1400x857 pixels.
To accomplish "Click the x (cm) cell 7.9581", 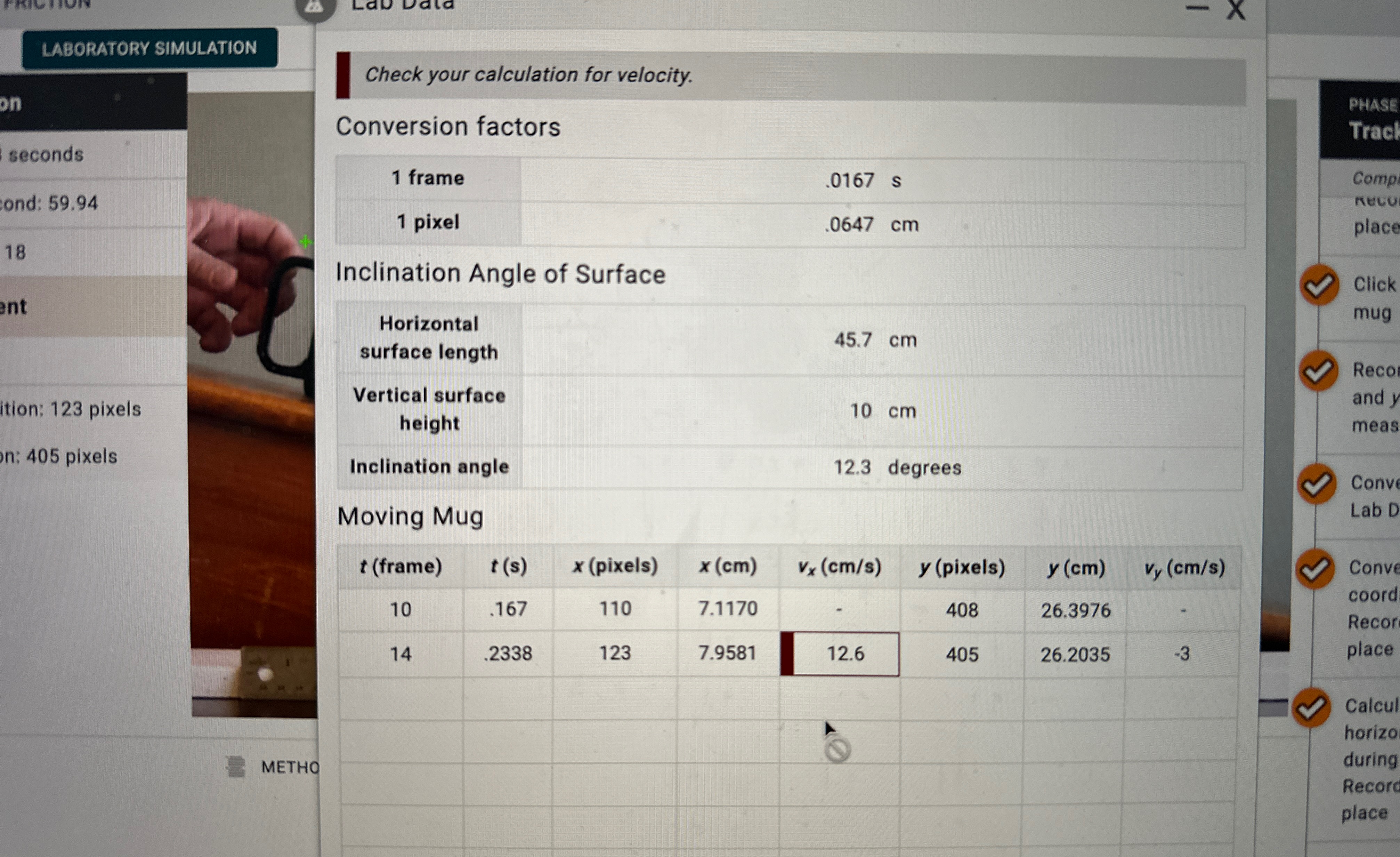I will click(x=728, y=653).
